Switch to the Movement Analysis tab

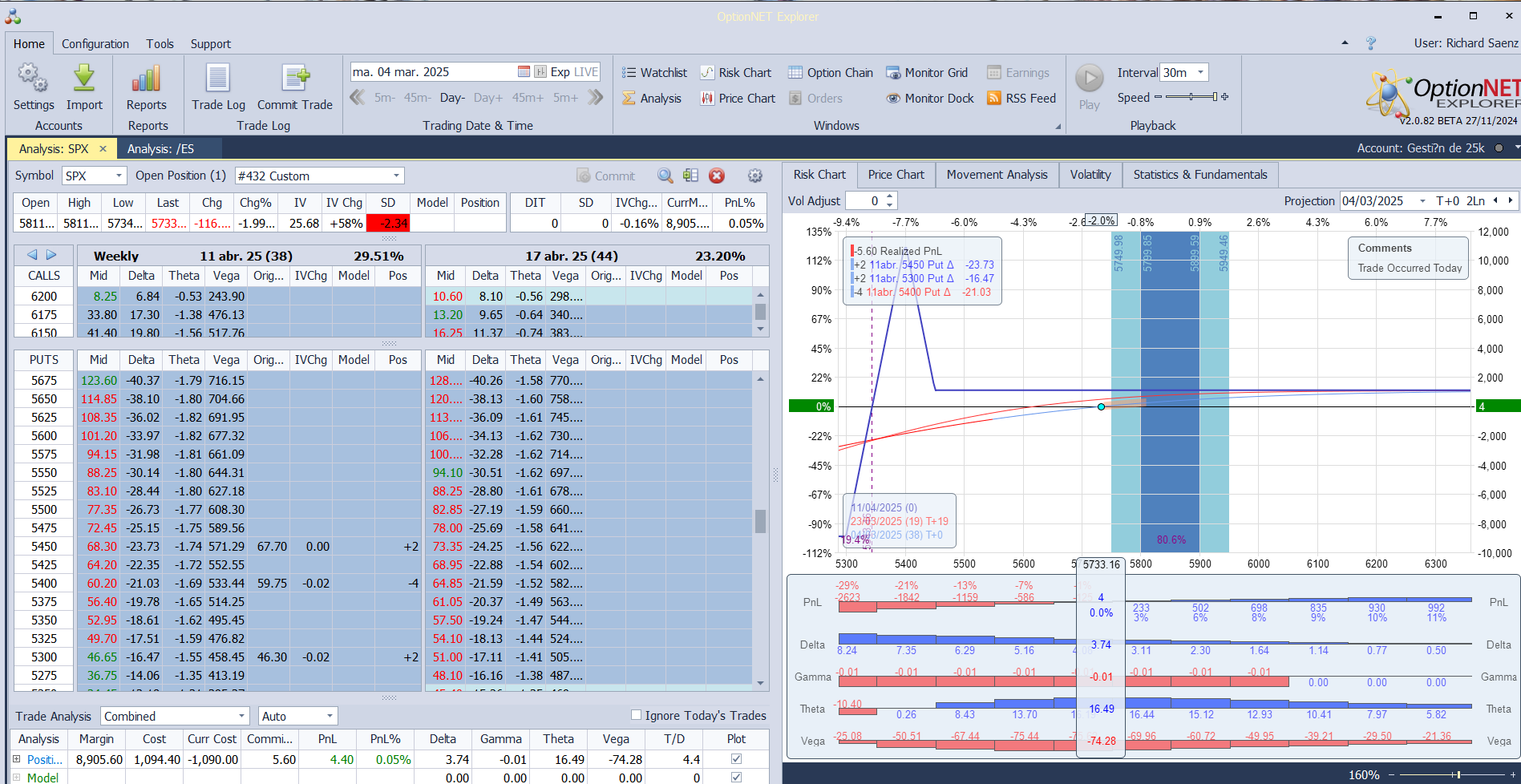click(997, 175)
